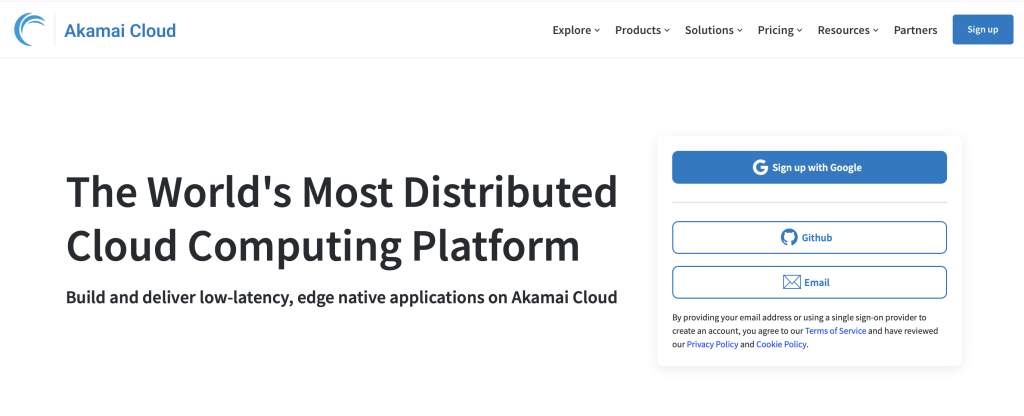The width and height of the screenshot is (1024, 416).
Task: Open the Privacy Policy link
Action: click(712, 344)
